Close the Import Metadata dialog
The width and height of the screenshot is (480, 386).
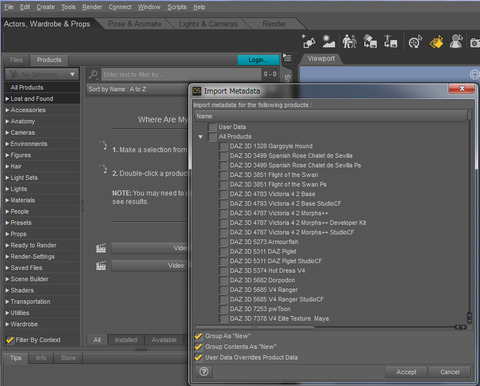point(461,89)
